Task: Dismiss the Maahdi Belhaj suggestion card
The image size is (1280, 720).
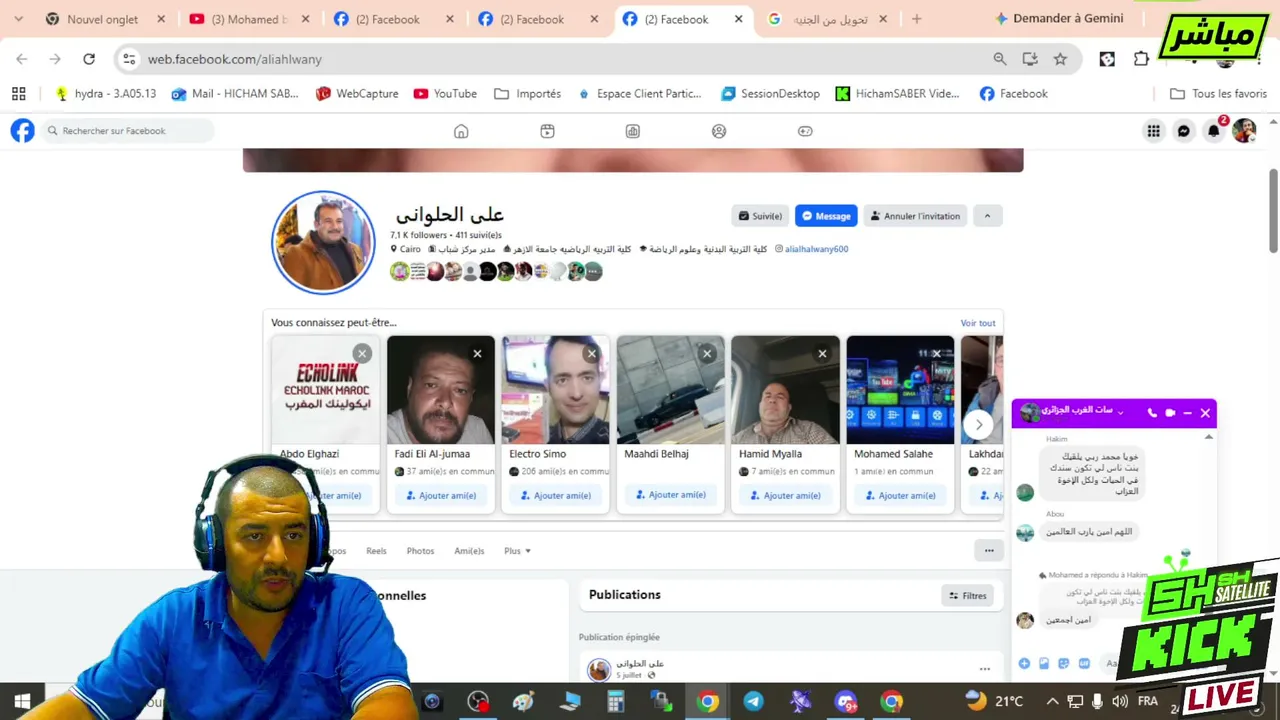Action: (x=707, y=353)
